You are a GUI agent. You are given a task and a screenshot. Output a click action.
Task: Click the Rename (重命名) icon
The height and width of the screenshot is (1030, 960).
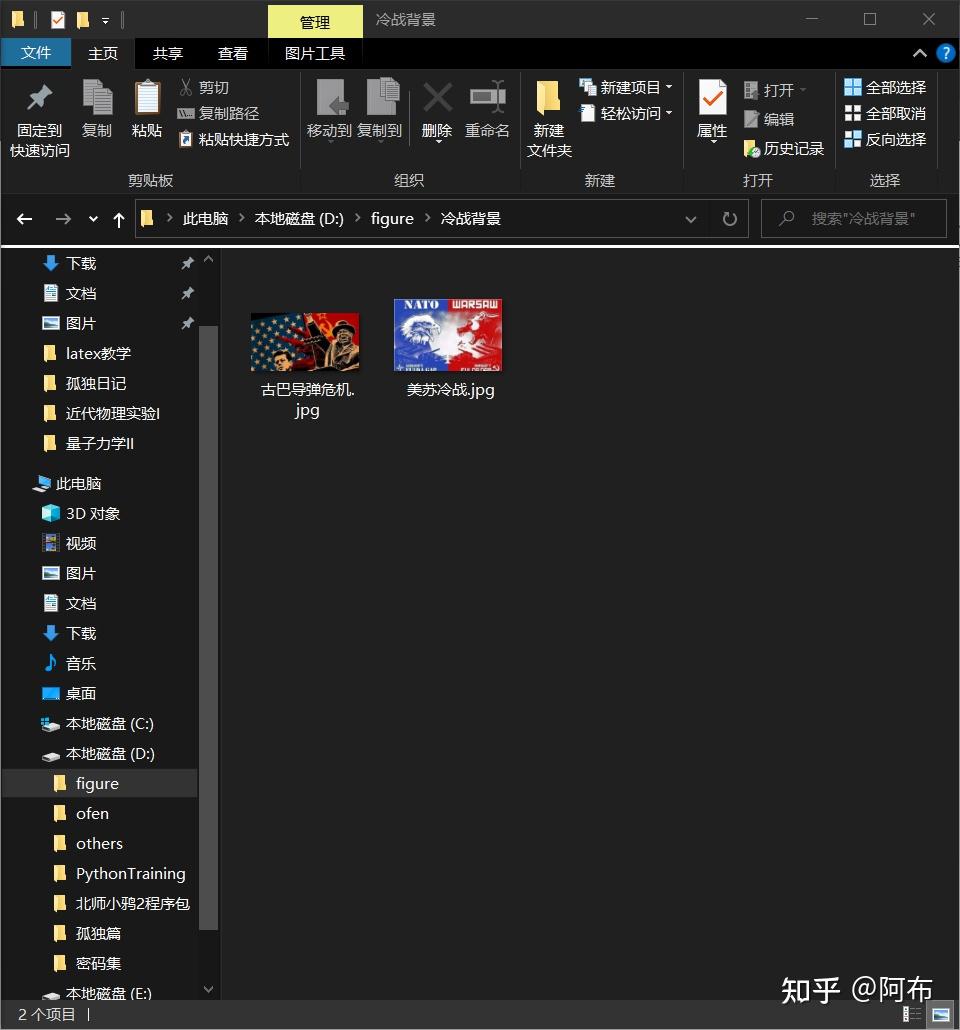[488, 99]
